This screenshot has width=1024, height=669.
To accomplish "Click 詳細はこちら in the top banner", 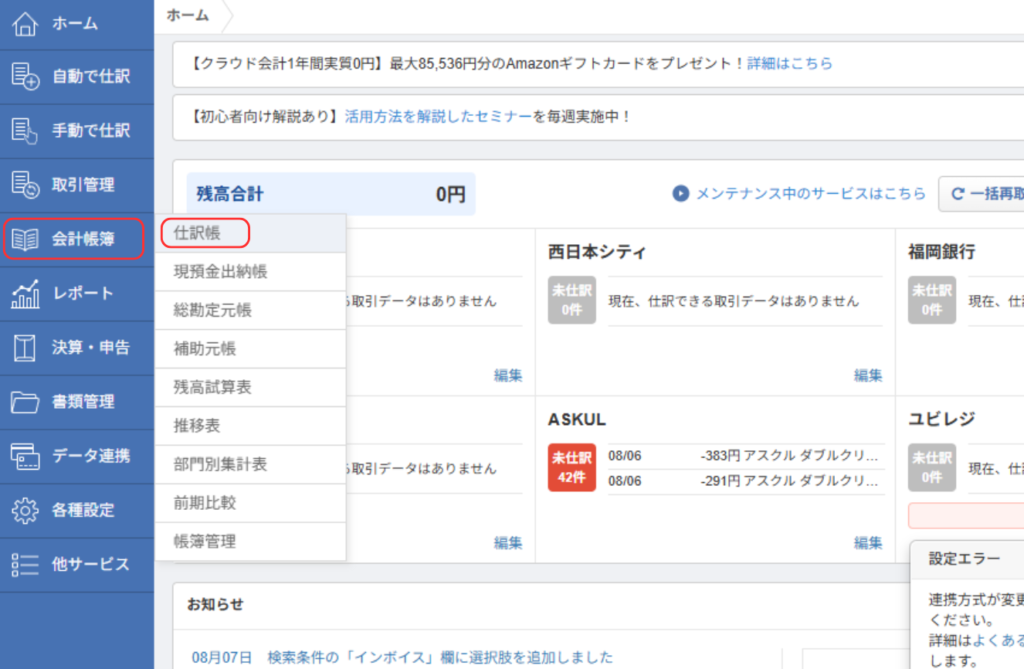I will (790, 63).
